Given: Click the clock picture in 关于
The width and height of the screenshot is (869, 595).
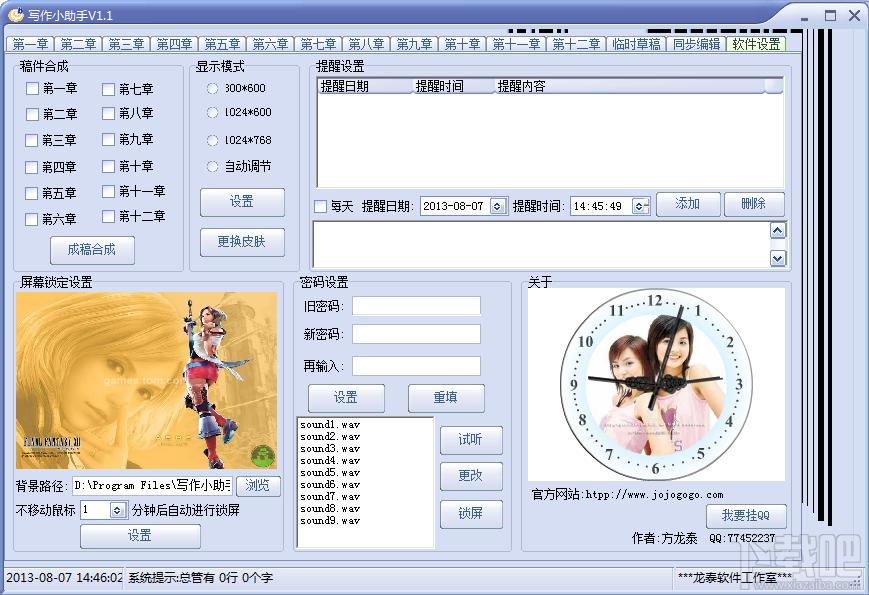Looking at the screenshot, I should (656, 384).
